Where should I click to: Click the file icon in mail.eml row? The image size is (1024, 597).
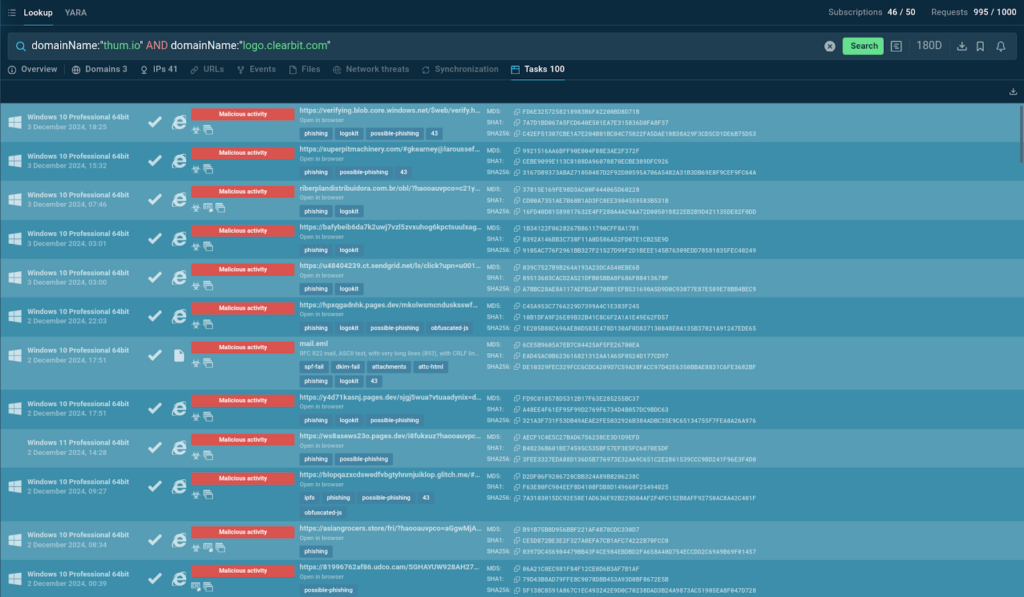click(x=179, y=355)
